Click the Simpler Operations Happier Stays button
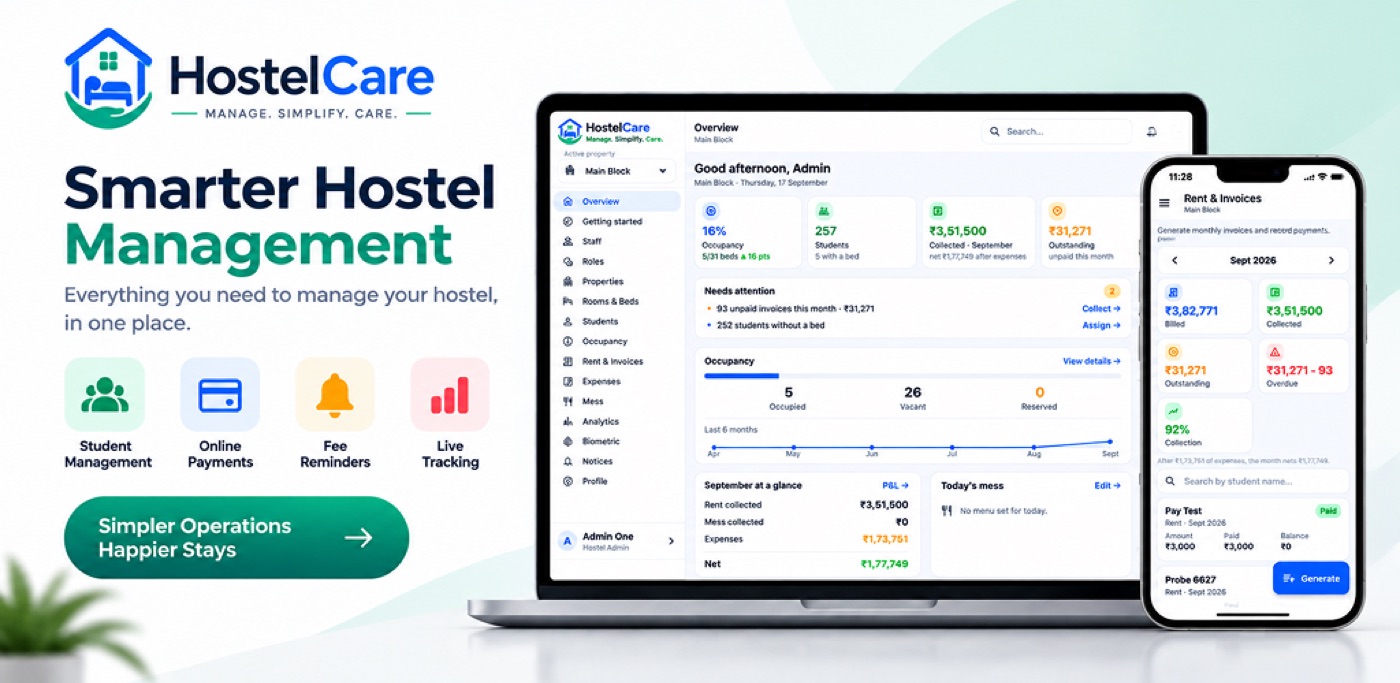Viewport: 1400px width, 683px height. click(237, 538)
